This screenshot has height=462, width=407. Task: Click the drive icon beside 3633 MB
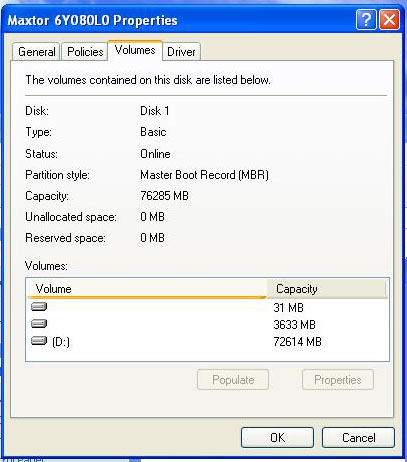[39, 323]
